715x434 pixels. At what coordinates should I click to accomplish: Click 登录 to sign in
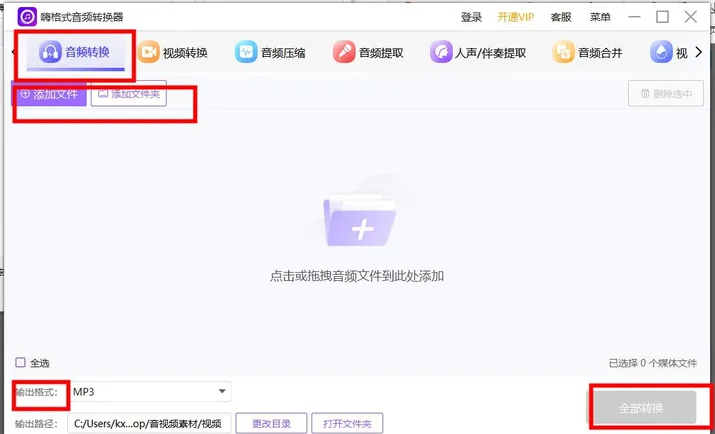pyautogui.click(x=471, y=17)
